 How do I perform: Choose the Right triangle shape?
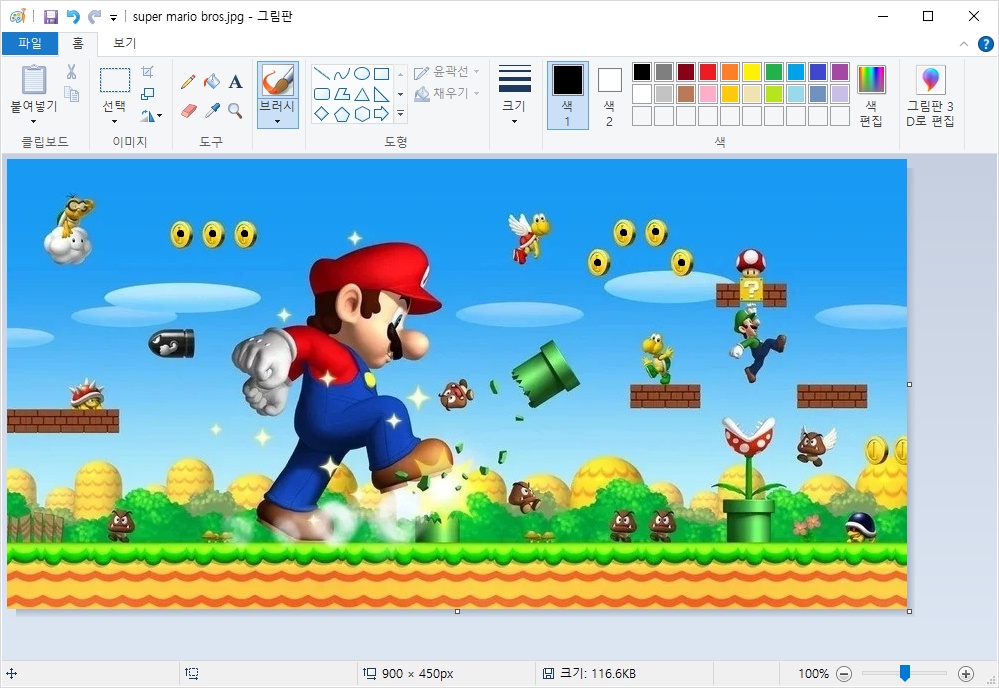point(382,94)
